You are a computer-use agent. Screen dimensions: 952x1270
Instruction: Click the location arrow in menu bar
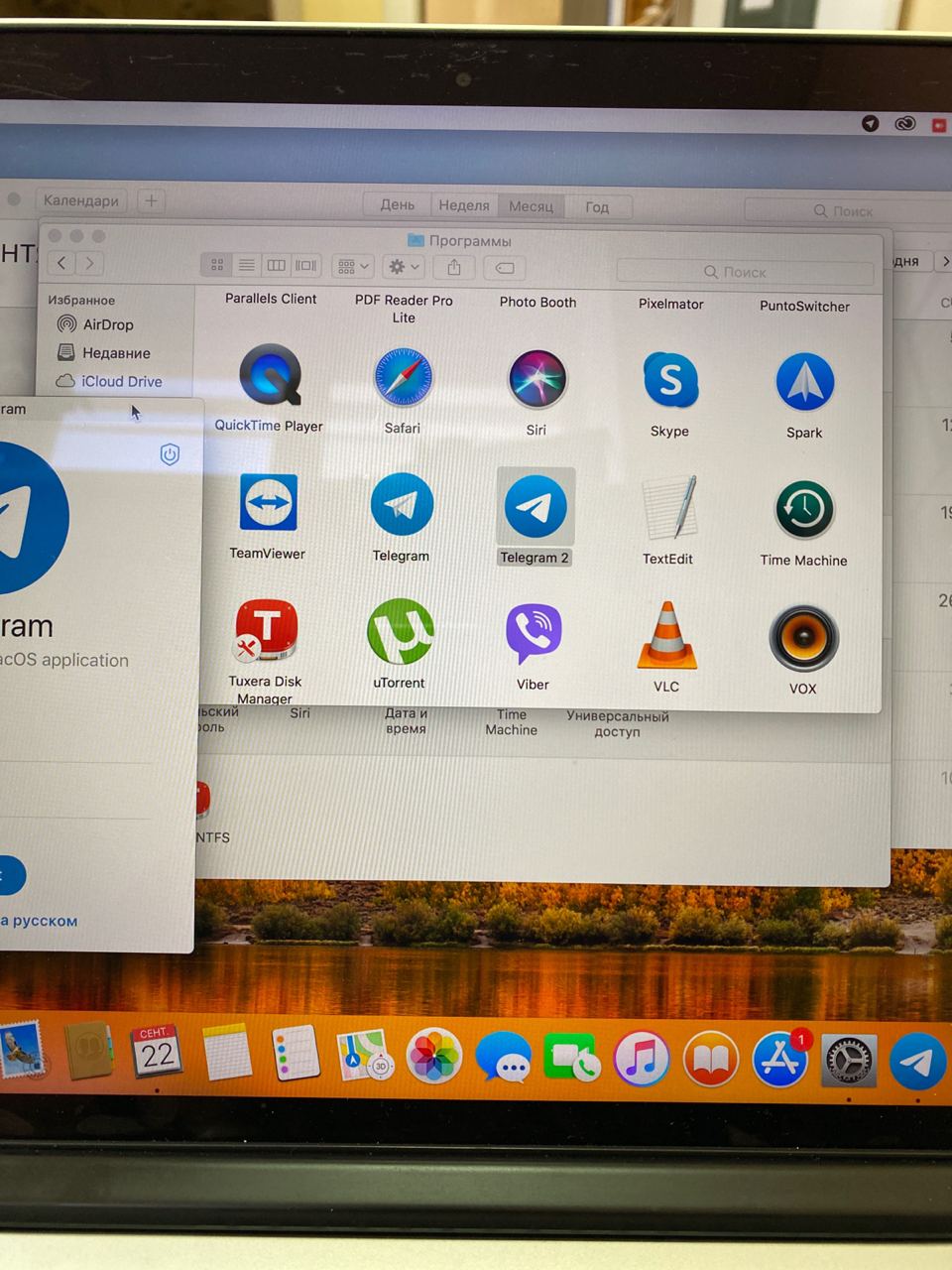[871, 124]
